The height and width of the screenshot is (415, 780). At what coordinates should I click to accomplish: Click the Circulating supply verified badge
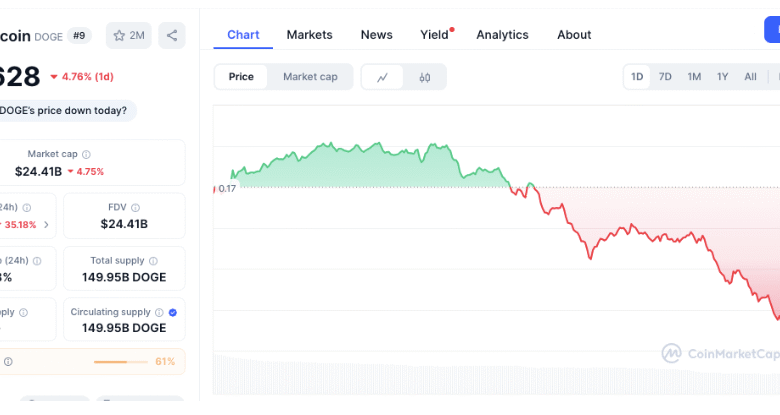173,312
